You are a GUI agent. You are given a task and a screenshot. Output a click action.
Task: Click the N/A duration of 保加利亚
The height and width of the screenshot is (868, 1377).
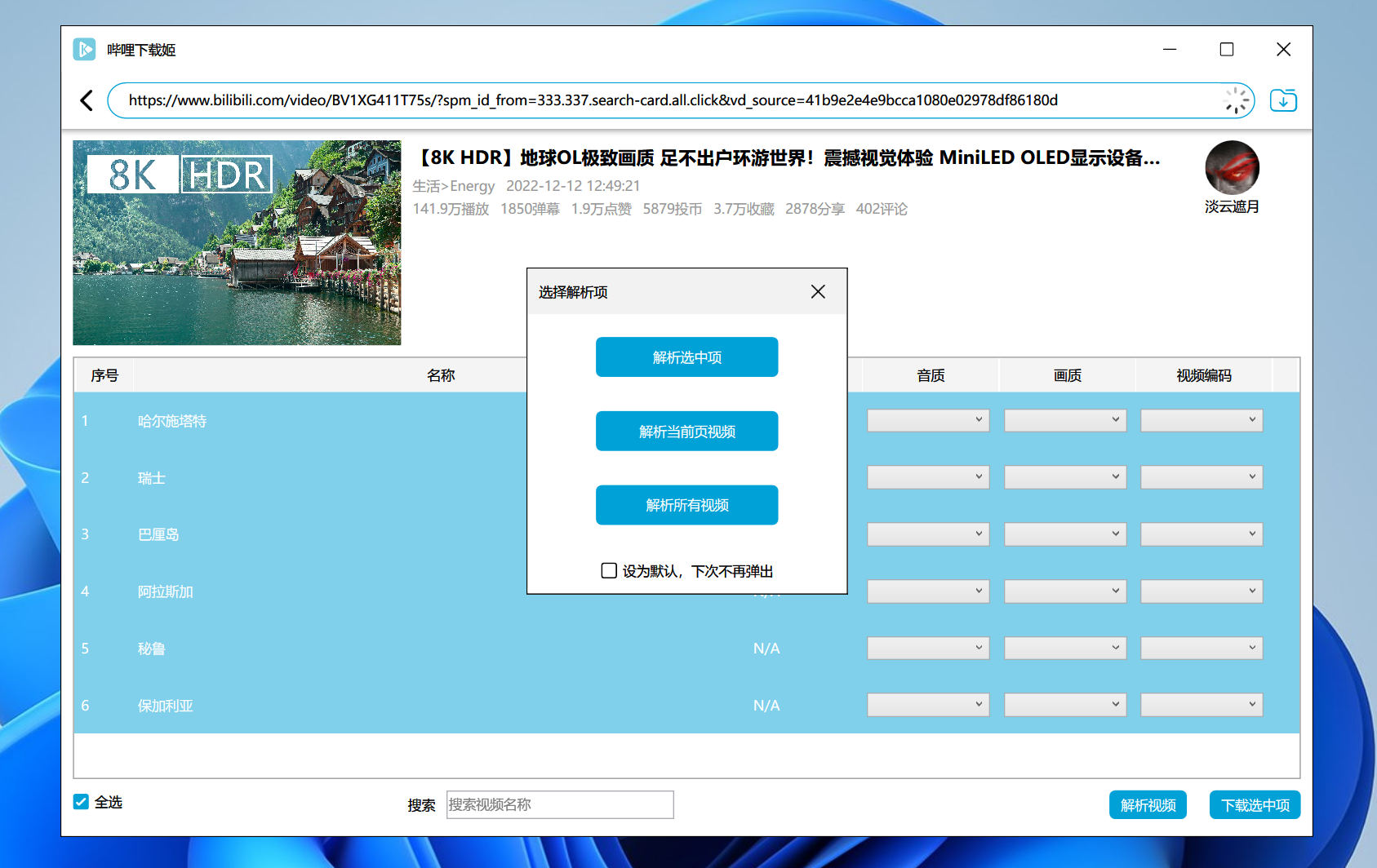tap(766, 706)
